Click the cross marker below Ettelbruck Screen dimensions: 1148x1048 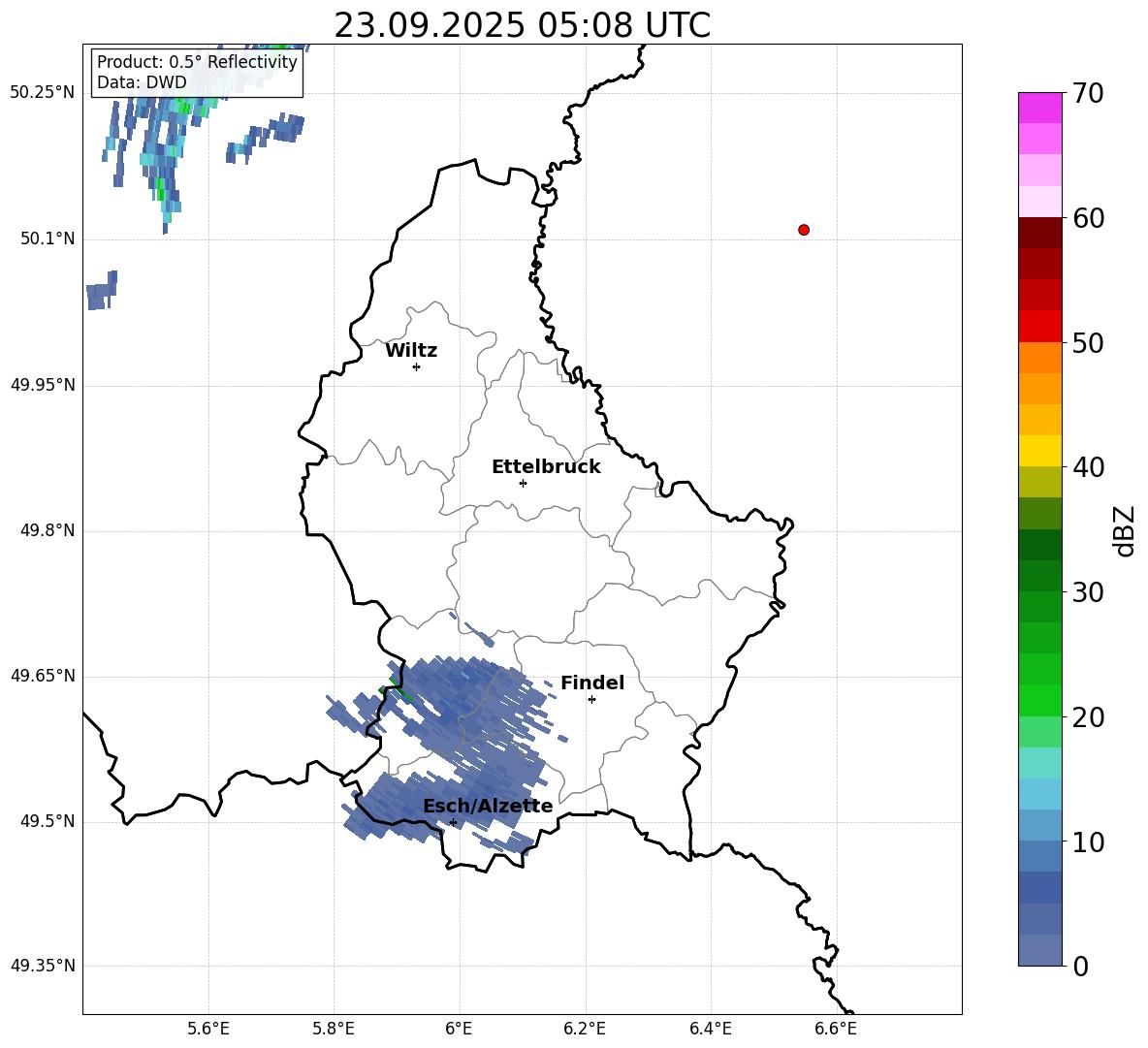pos(523,483)
